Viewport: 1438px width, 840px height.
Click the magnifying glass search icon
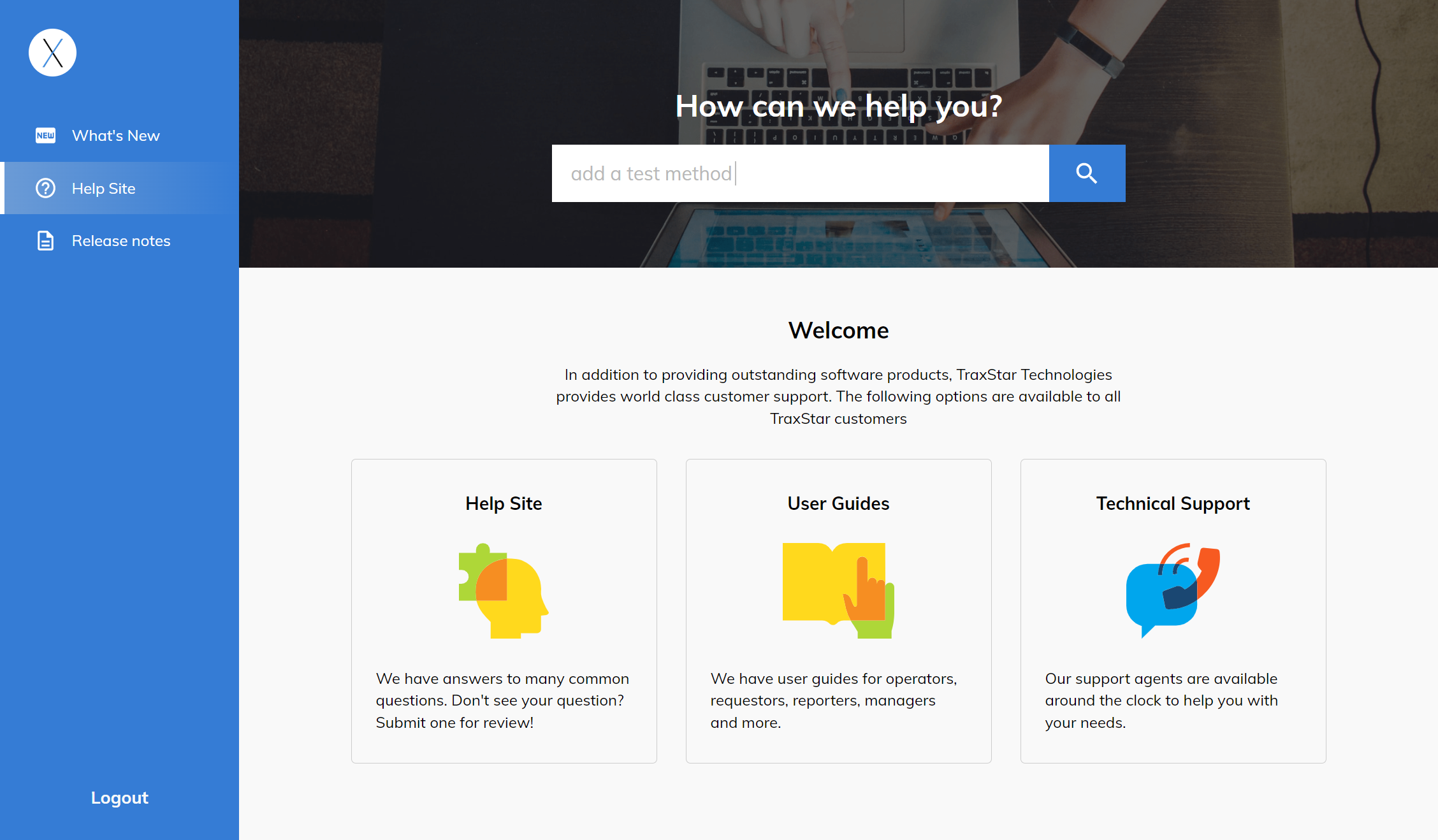point(1086,173)
